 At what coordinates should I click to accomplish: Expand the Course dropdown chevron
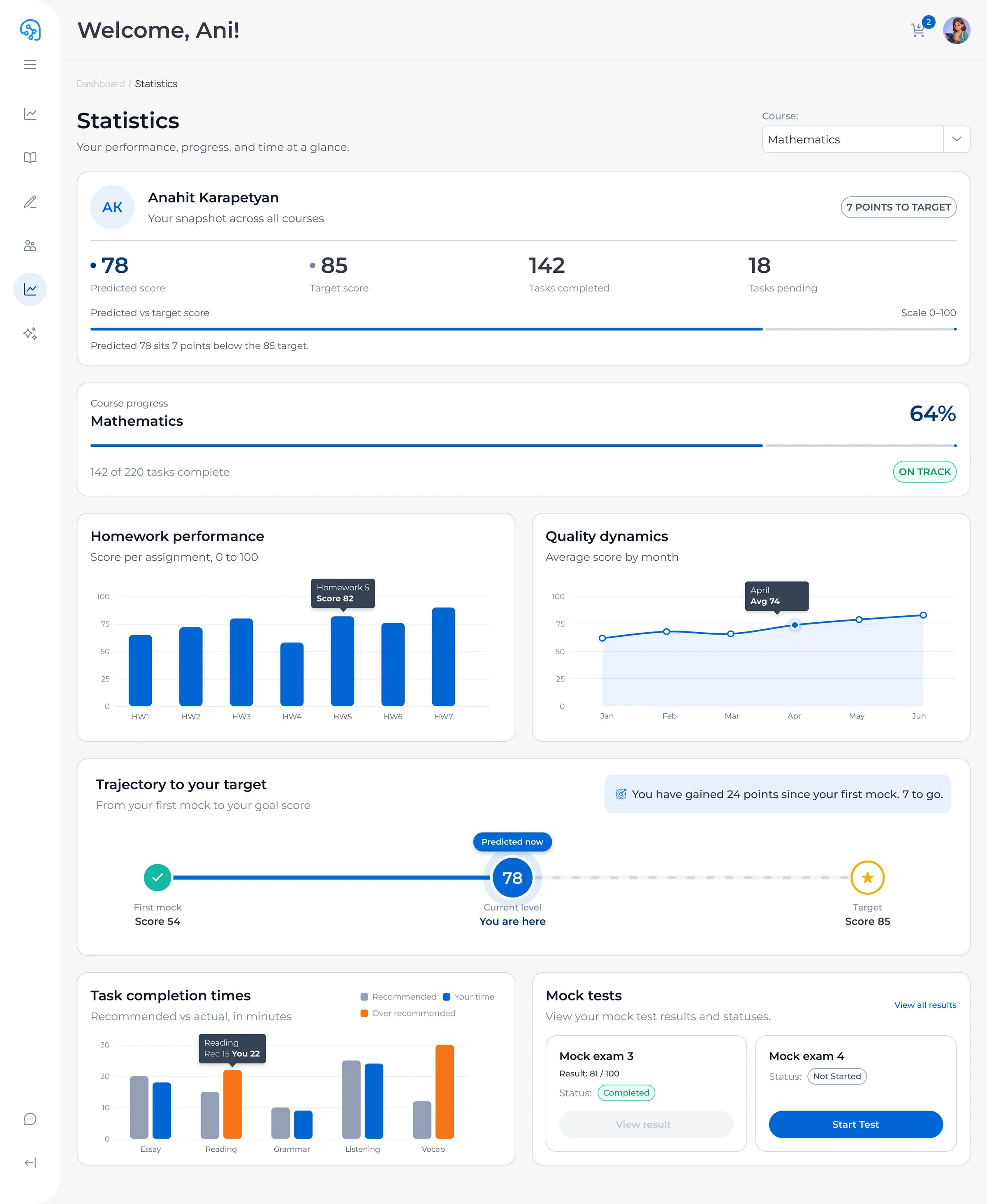[x=956, y=139]
